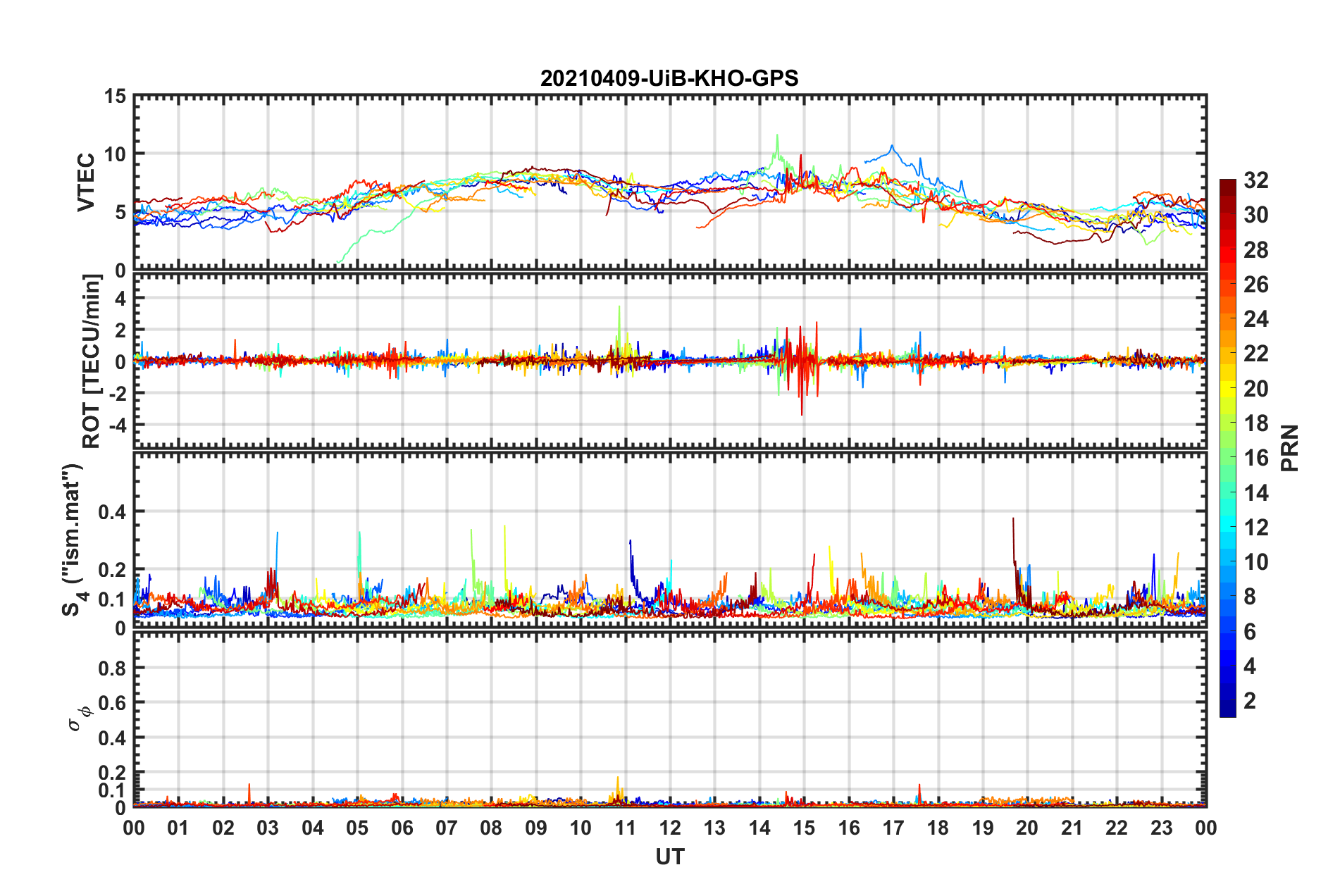1340x896 pixels.
Task: Click x-axis tick label 23
Action: [x=1161, y=828]
